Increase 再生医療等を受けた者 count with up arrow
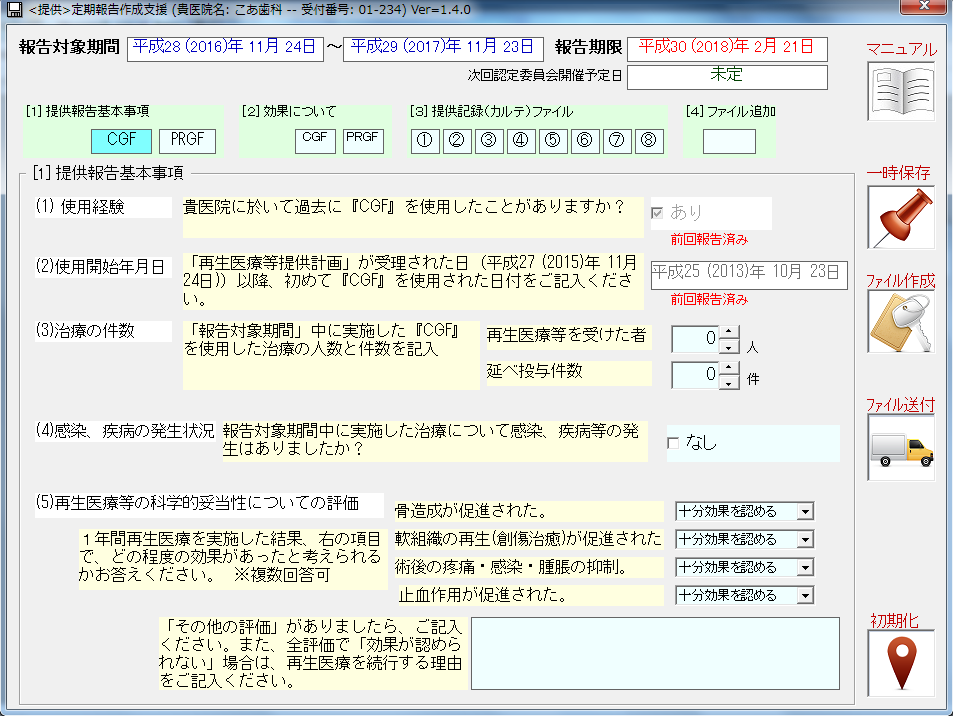The height and width of the screenshot is (716, 953). point(729,332)
